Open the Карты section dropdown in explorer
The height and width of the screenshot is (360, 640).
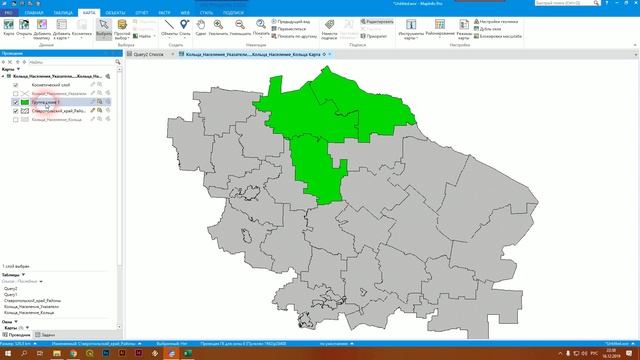coord(18,69)
